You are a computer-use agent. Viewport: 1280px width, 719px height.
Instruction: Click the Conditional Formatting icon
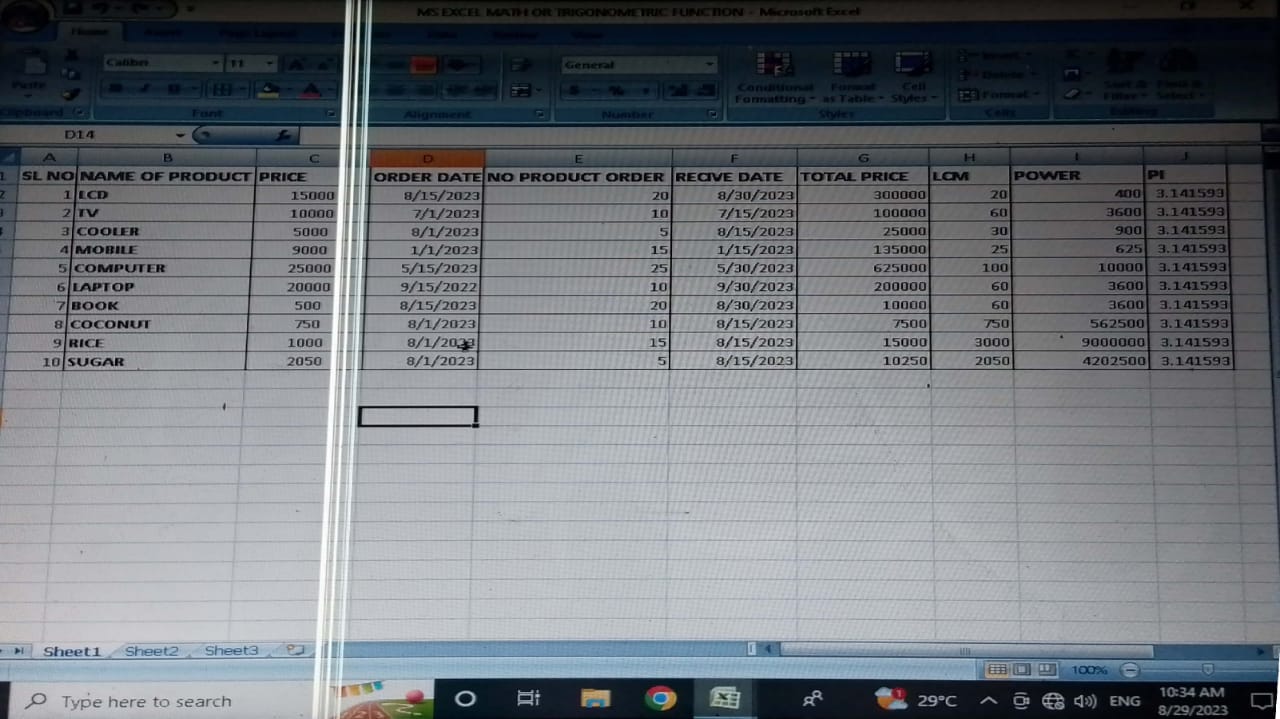coord(774,74)
